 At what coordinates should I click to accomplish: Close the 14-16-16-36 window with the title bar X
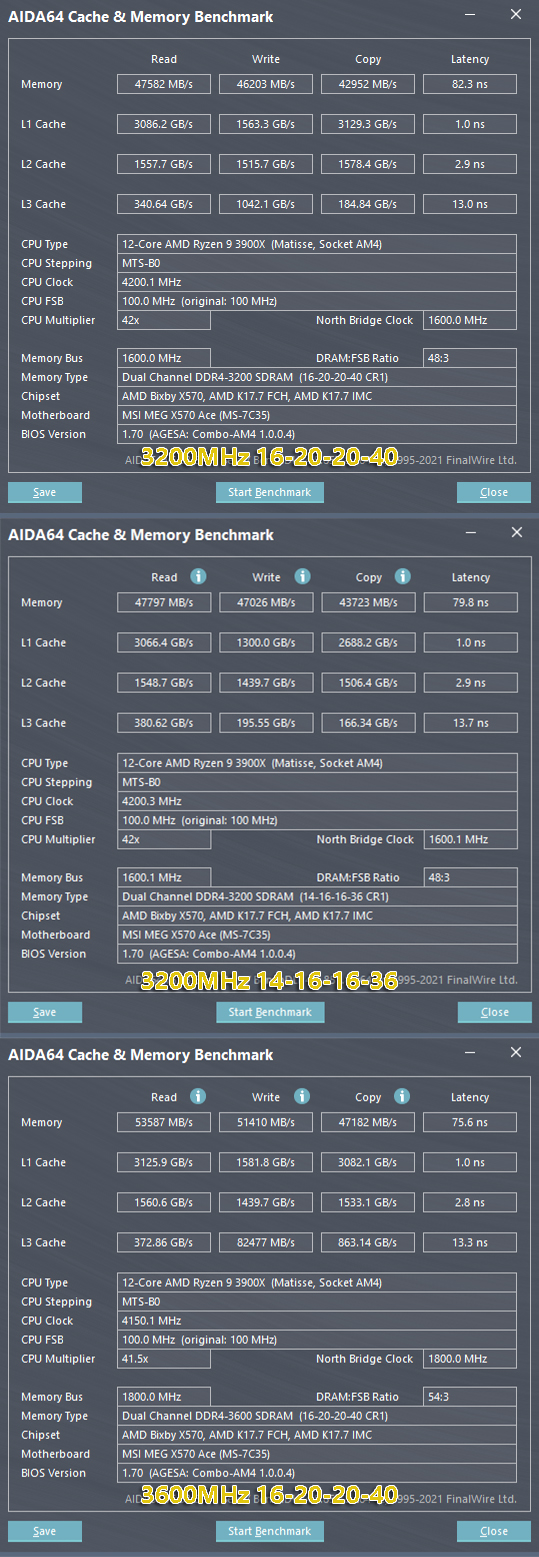(516, 533)
